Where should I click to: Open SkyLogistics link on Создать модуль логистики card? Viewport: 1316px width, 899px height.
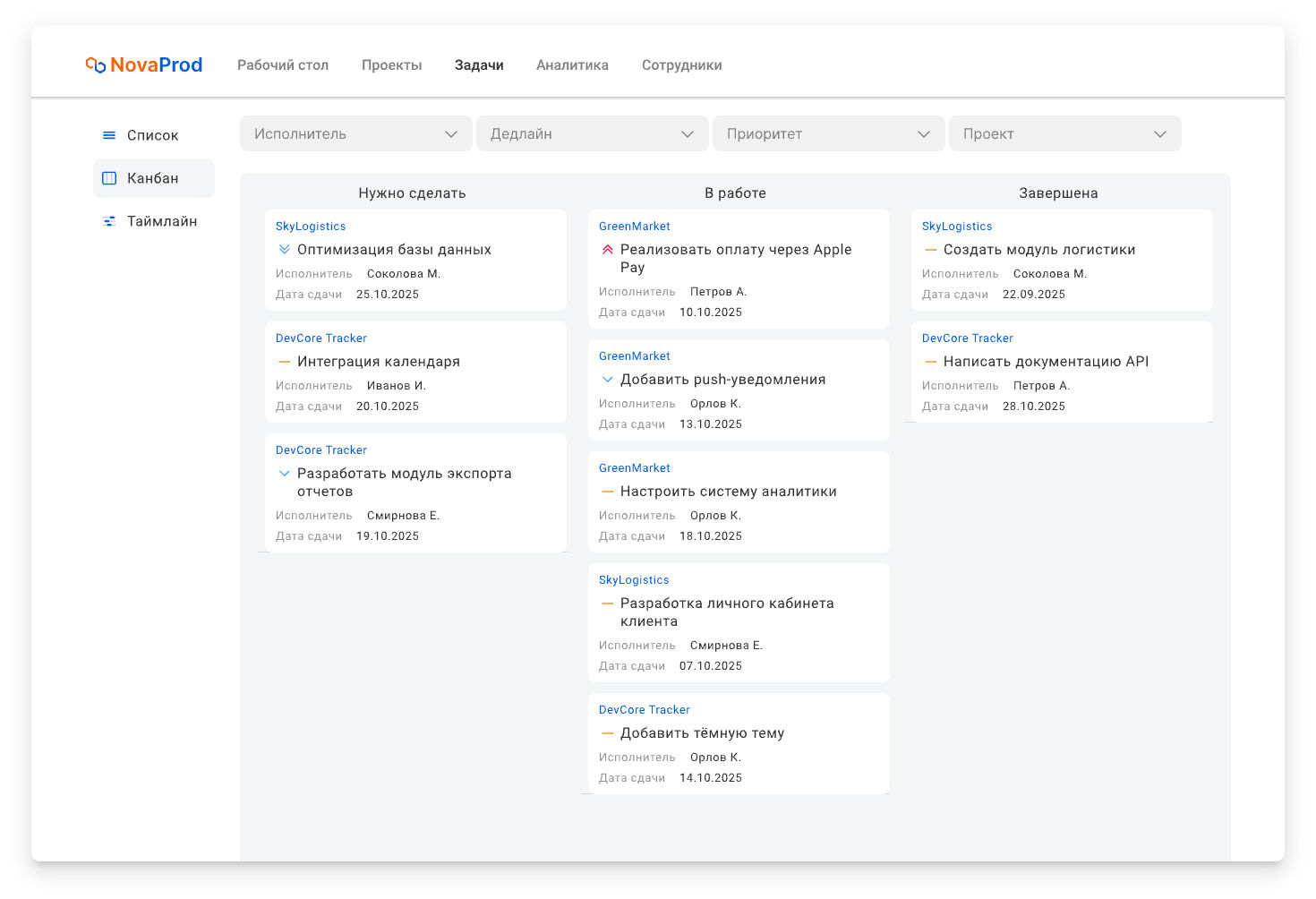pos(957,227)
